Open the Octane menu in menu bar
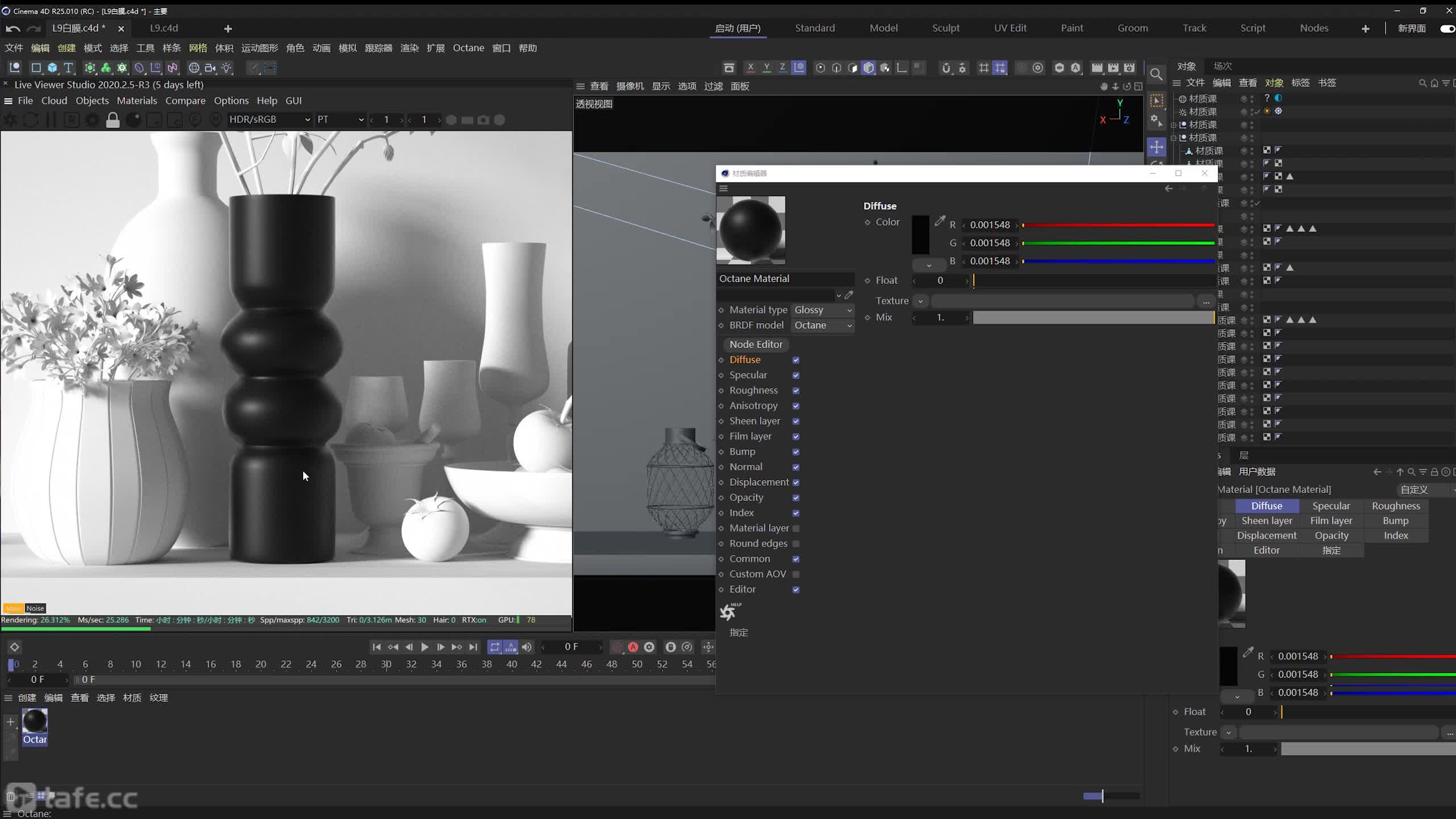Image resolution: width=1456 pixels, height=819 pixels. (468, 48)
